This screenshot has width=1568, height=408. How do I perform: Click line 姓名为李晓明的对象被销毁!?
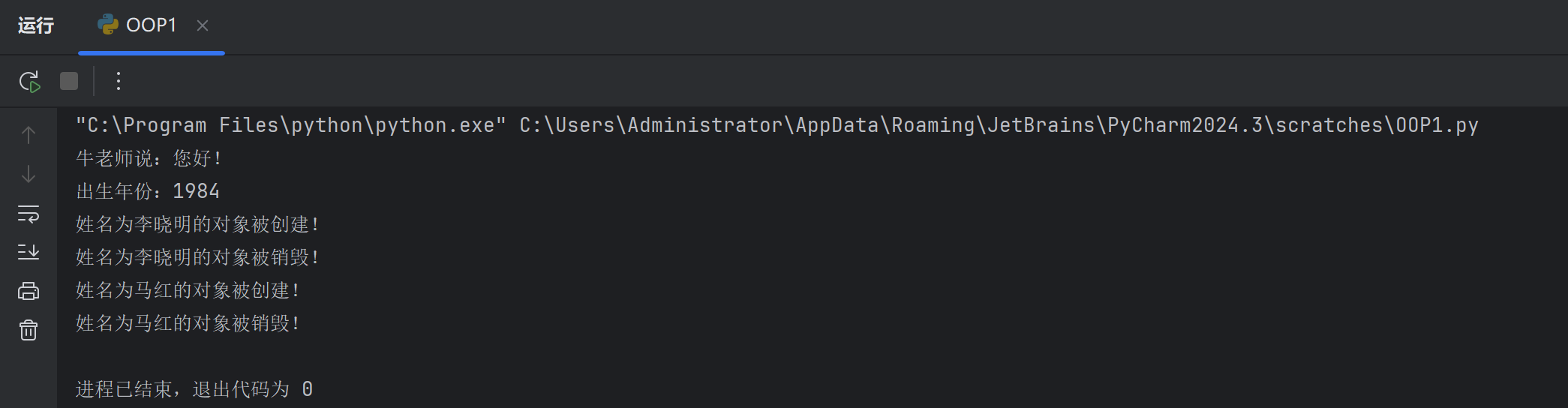tap(198, 257)
